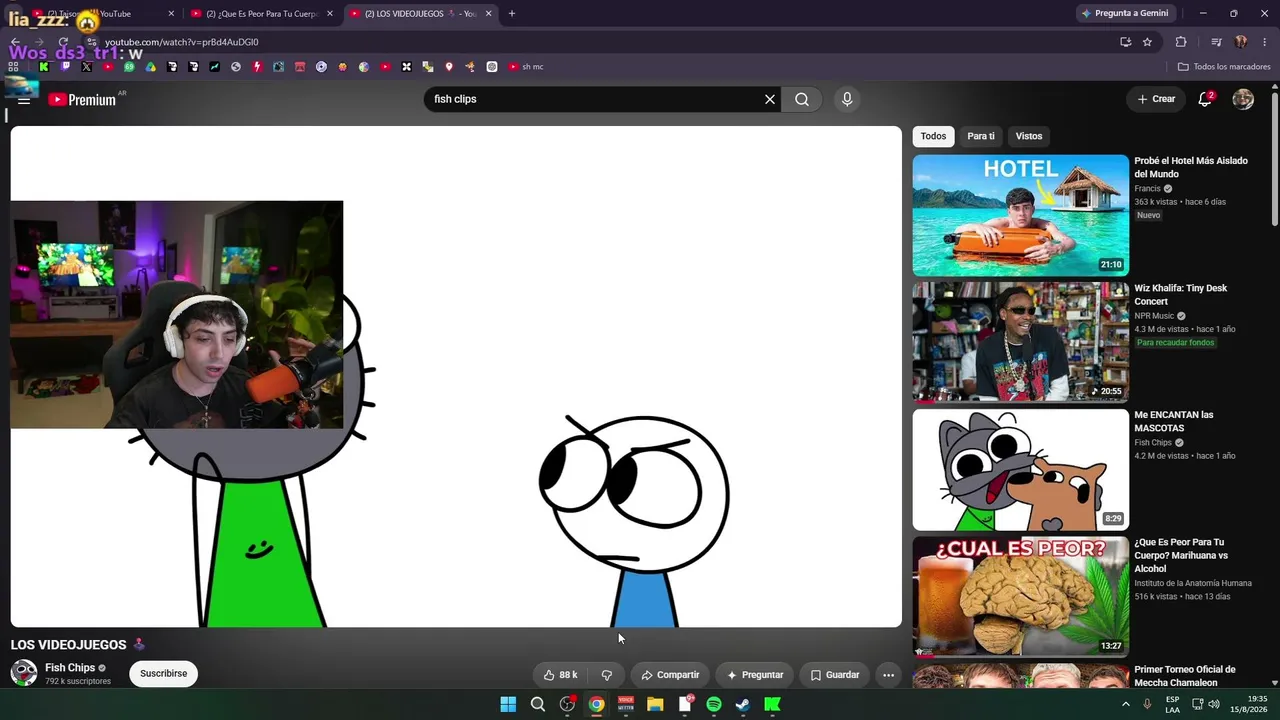Click the video player to pause

click(x=456, y=377)
